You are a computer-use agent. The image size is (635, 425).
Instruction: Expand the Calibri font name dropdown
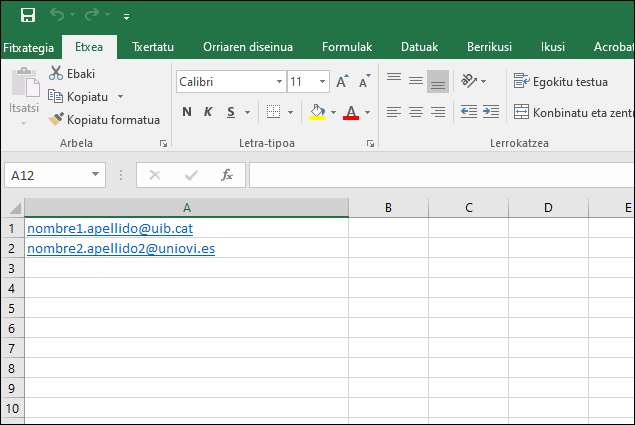tap(277, 82)
